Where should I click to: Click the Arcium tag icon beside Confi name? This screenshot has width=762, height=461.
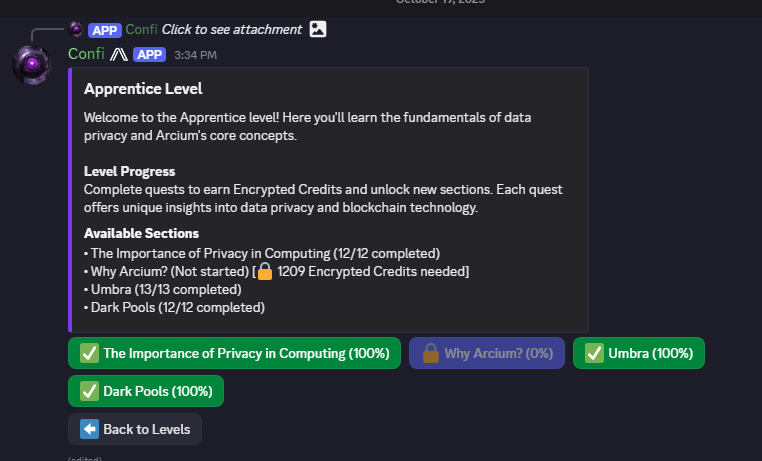click(119, 54)
